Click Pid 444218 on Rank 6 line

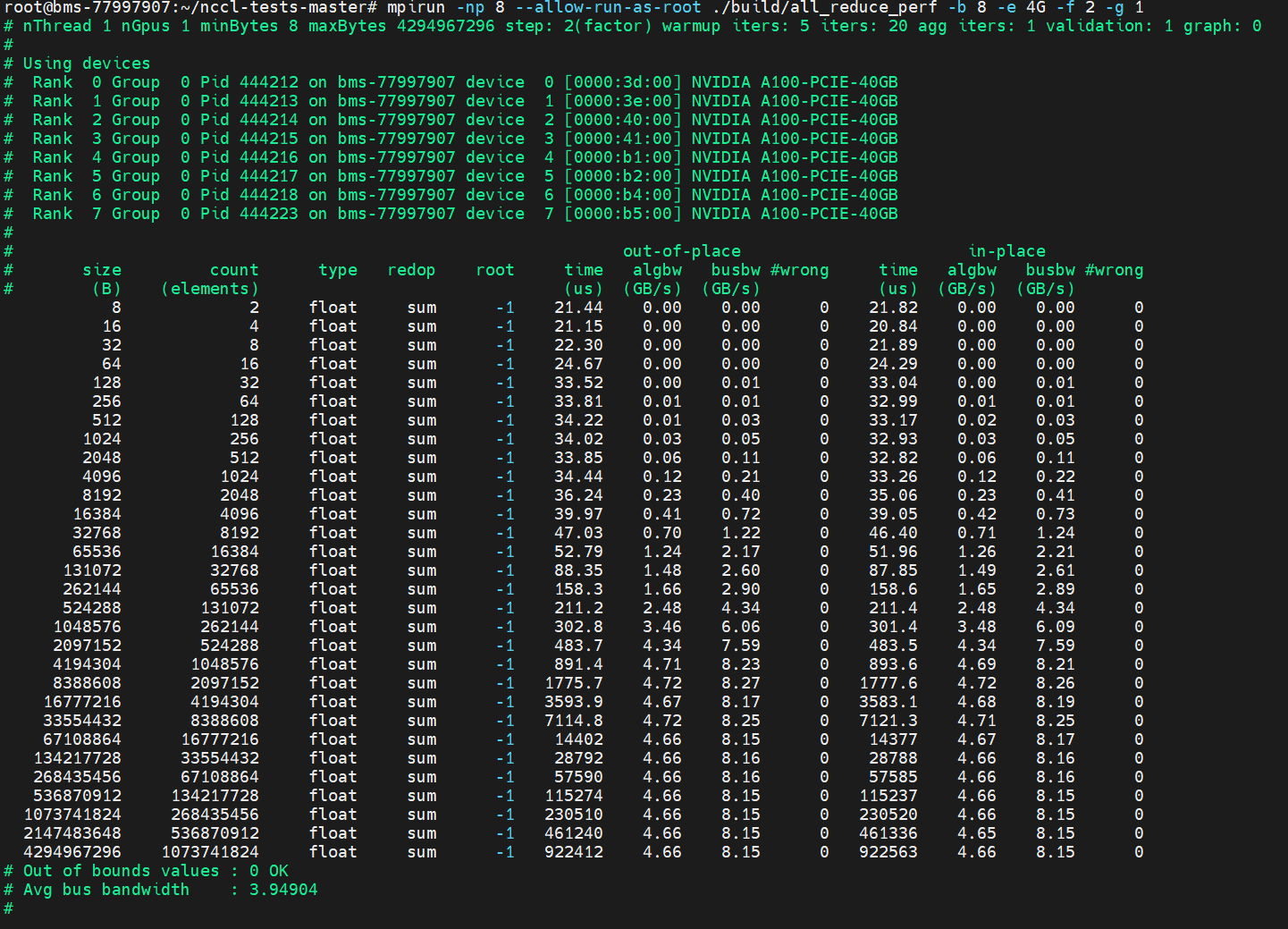(x=249, y=195)
